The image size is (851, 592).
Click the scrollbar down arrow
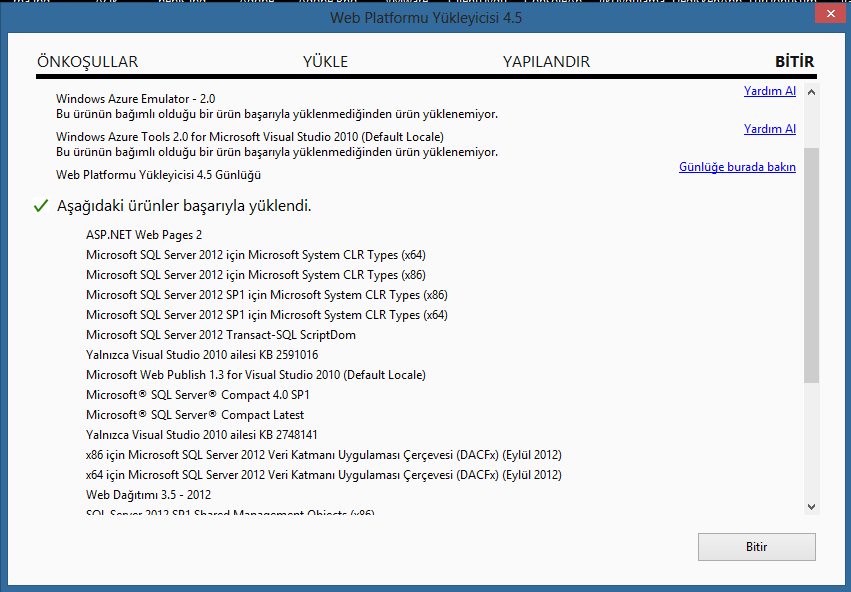pyautogui.click(x=811, y=507)
